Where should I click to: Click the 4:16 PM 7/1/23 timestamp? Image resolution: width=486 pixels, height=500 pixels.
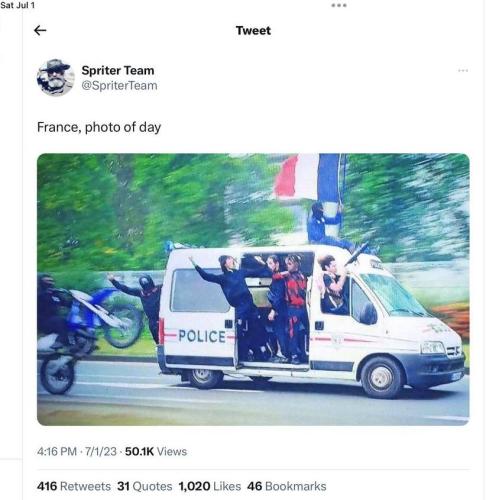click(x=77, y=452)
